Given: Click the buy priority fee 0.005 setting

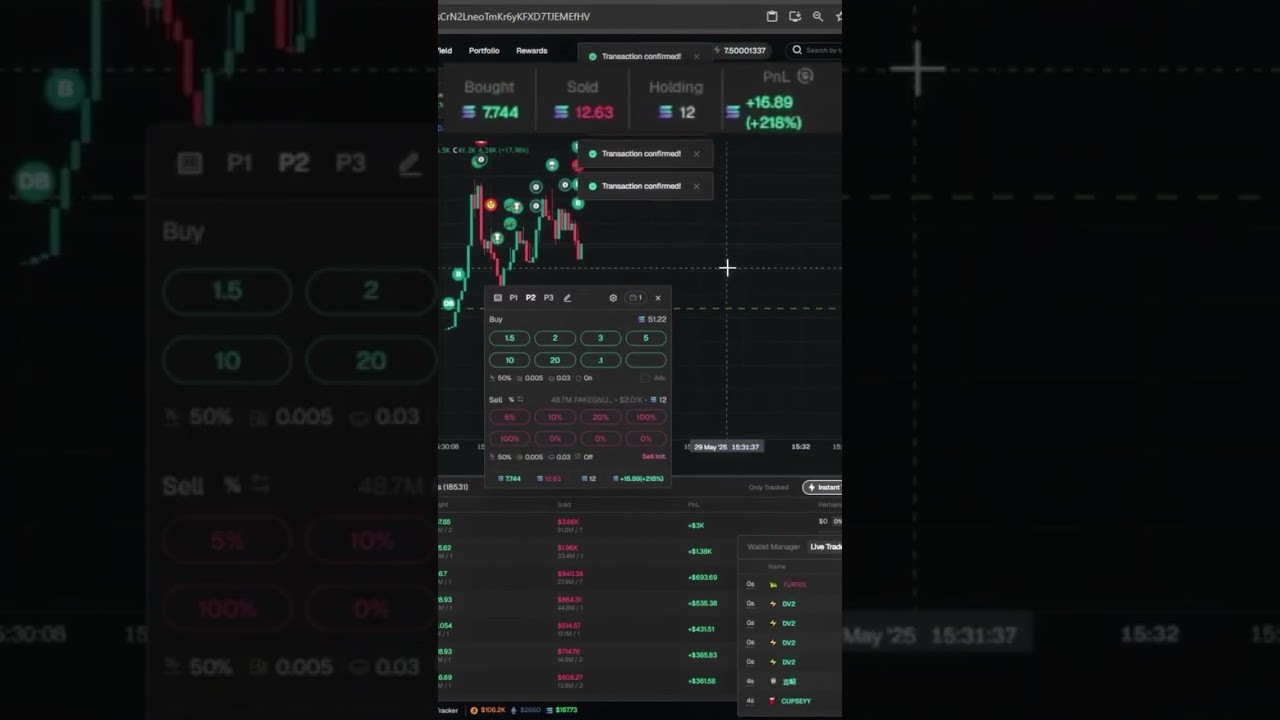Looking at the screenshot, I should [x=531, y=378].
